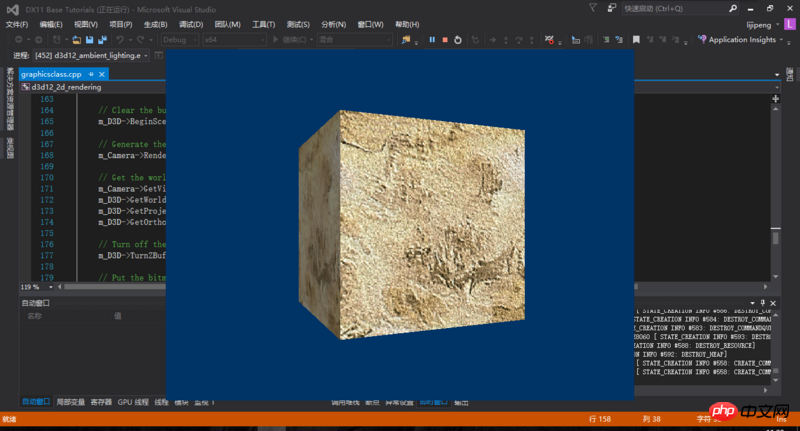Toggle pin on graphicsclass.cpp tab
This screenshot has width=800, height=431.
[91, 75]
